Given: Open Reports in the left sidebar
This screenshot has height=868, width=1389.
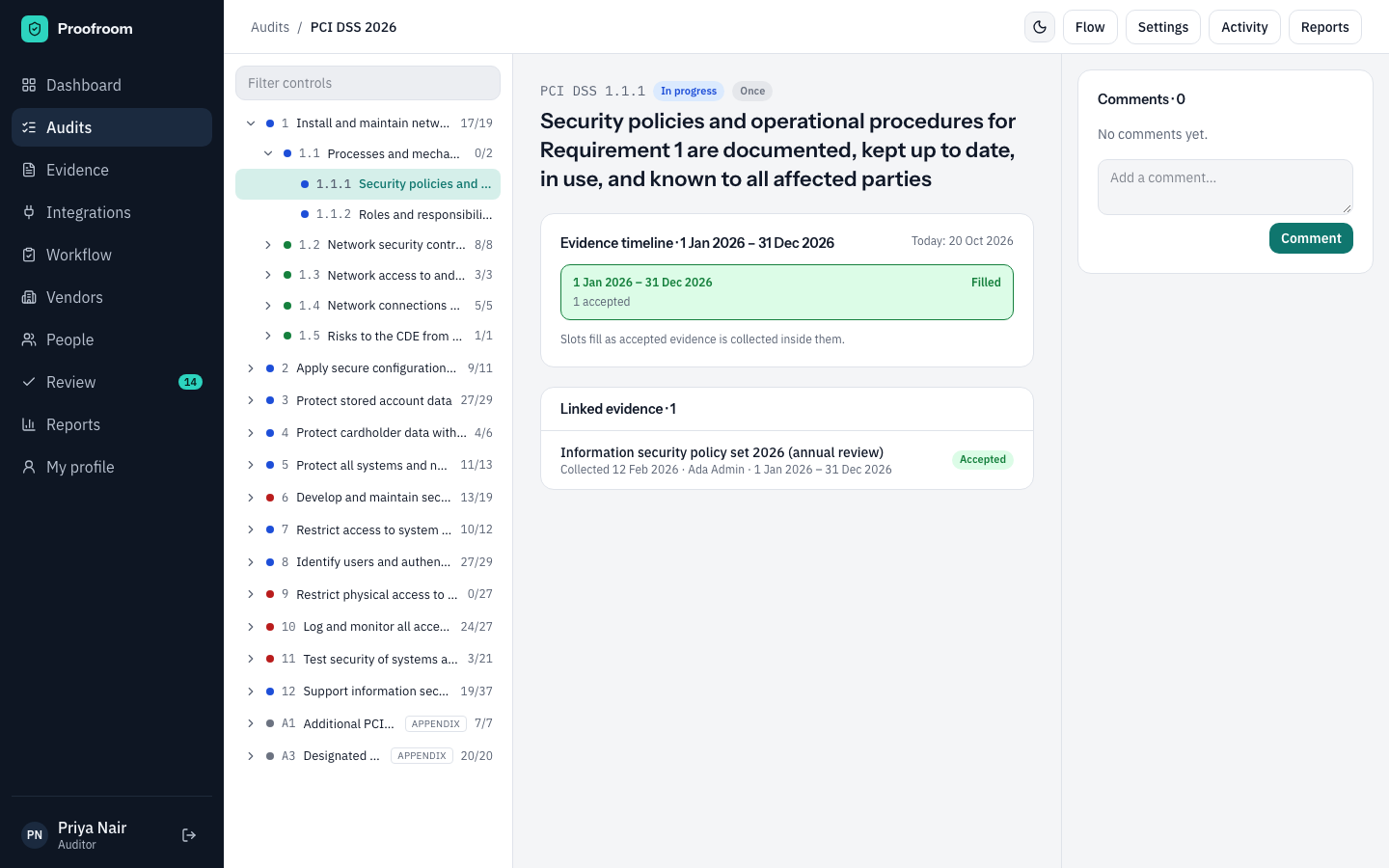Looking at the screenshot, I should [x=112, y=424].
